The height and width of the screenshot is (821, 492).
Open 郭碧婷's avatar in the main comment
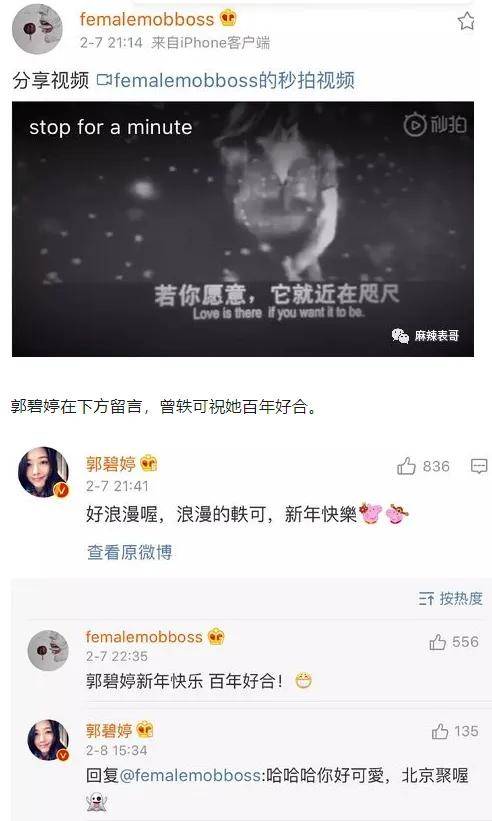(x=43, y=472)
